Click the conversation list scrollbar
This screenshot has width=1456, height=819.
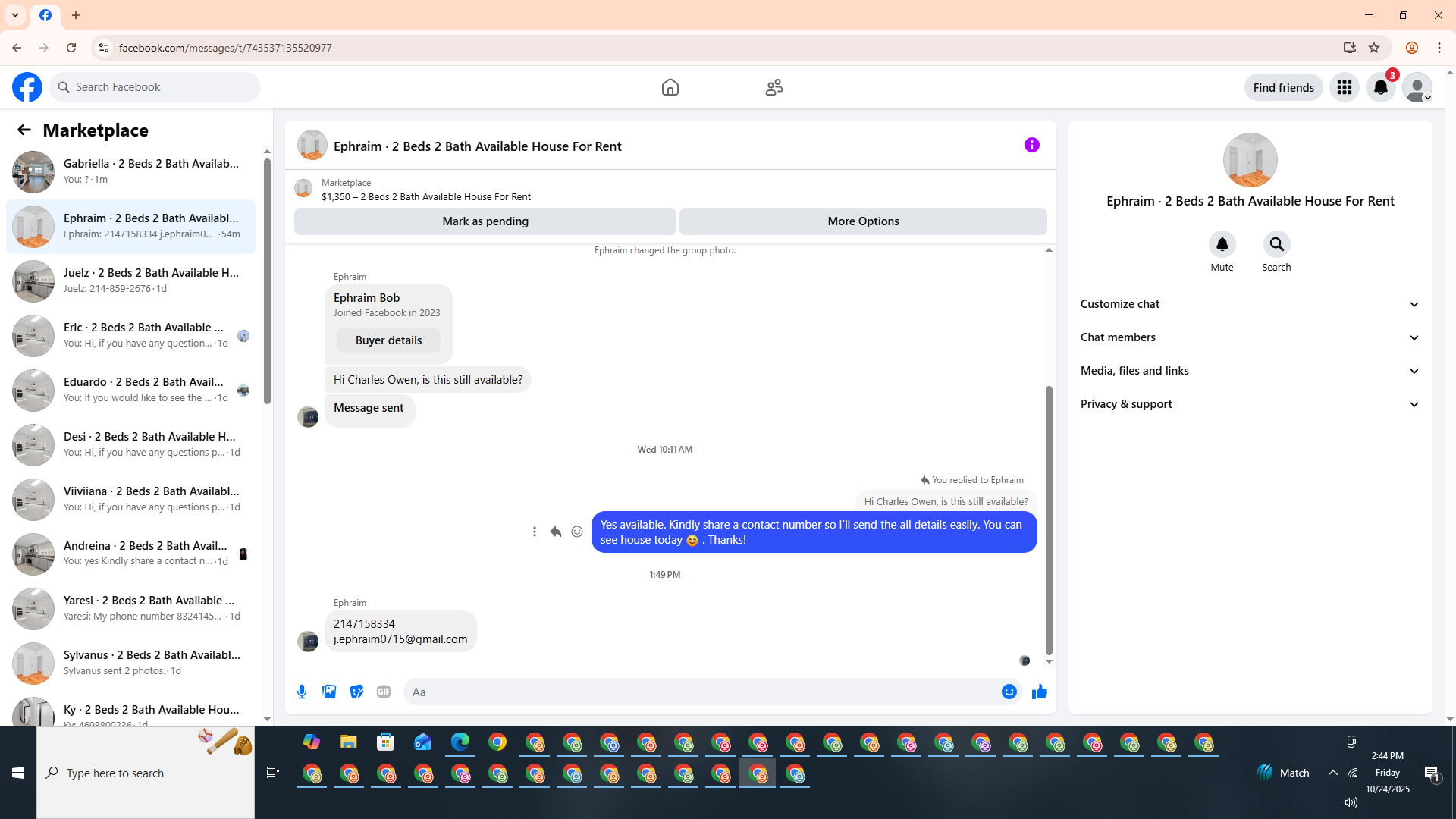click(267, 281)
